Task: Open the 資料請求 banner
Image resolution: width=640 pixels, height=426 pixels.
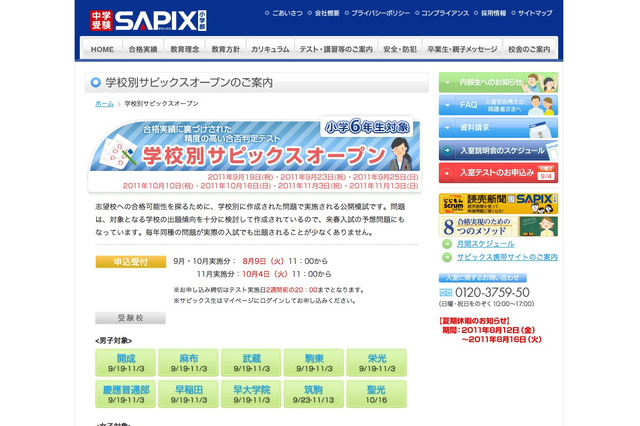Action: click(498, 128)
